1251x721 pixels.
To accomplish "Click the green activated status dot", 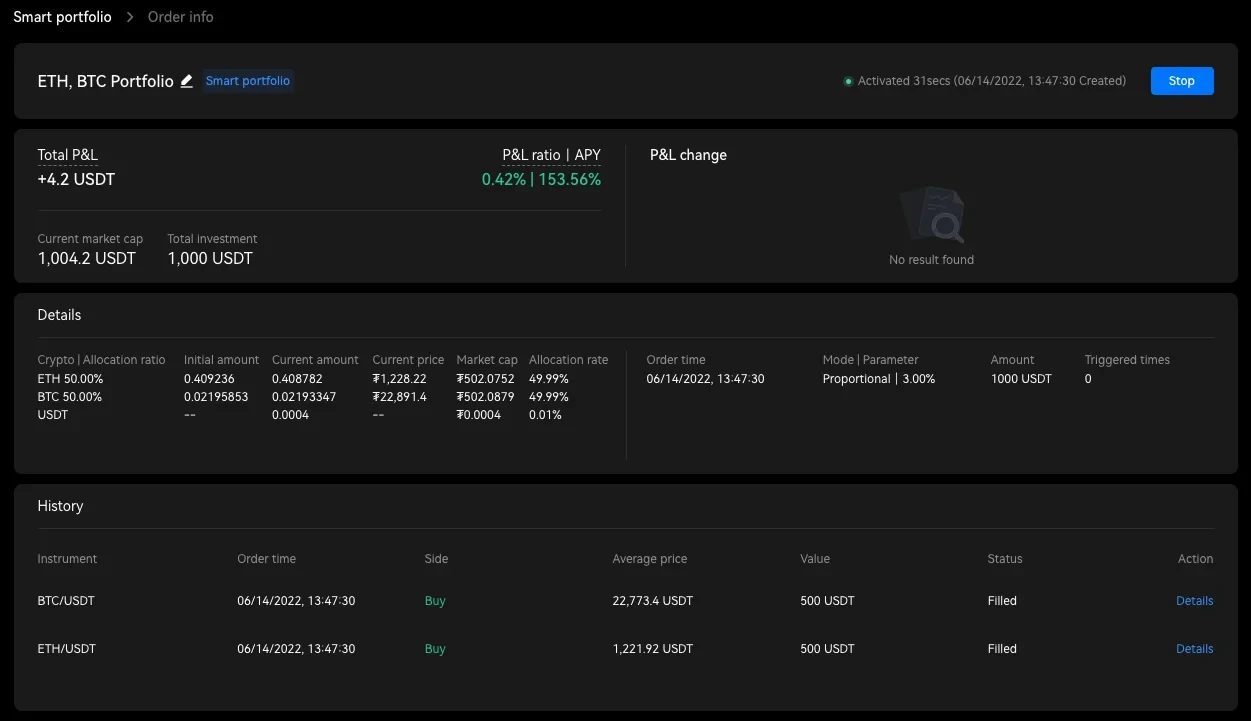I will (848, 81).
